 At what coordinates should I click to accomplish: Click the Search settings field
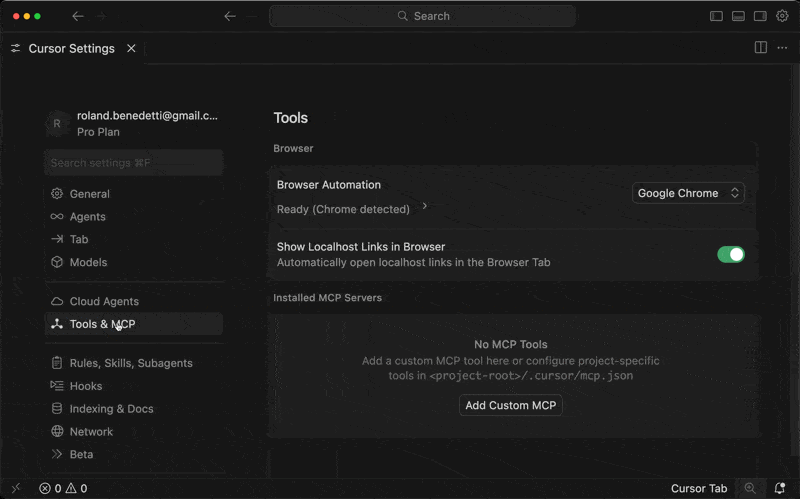[x=133, y=163]
